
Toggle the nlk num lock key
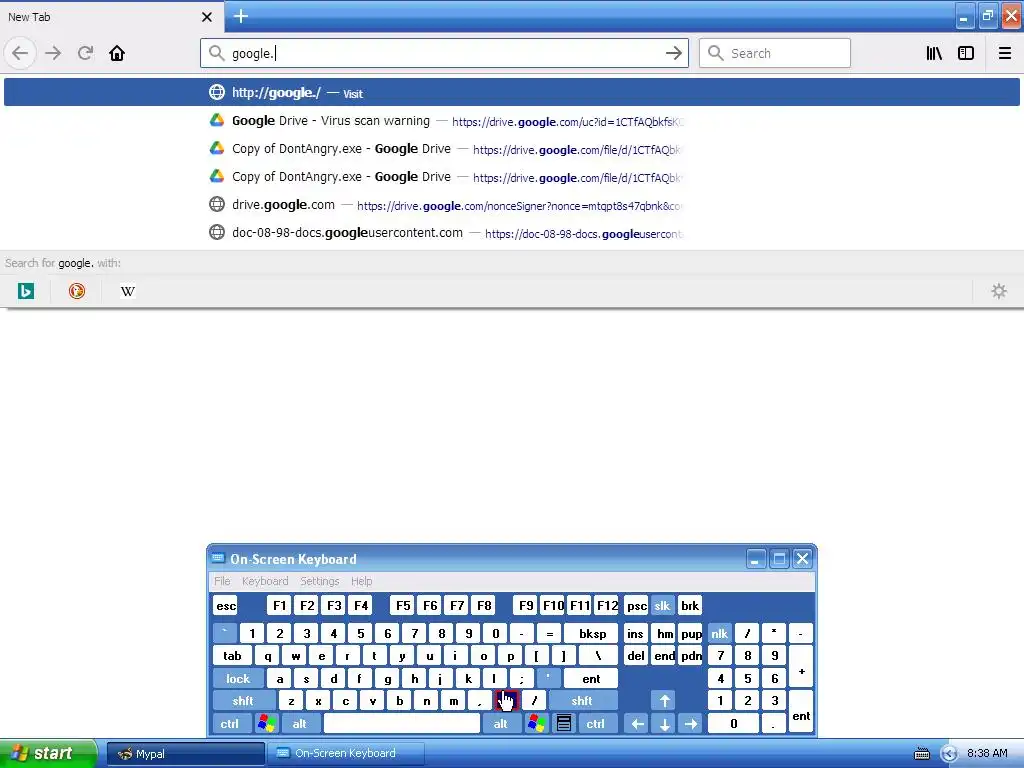pyautogui.click(x=719, y=633)
